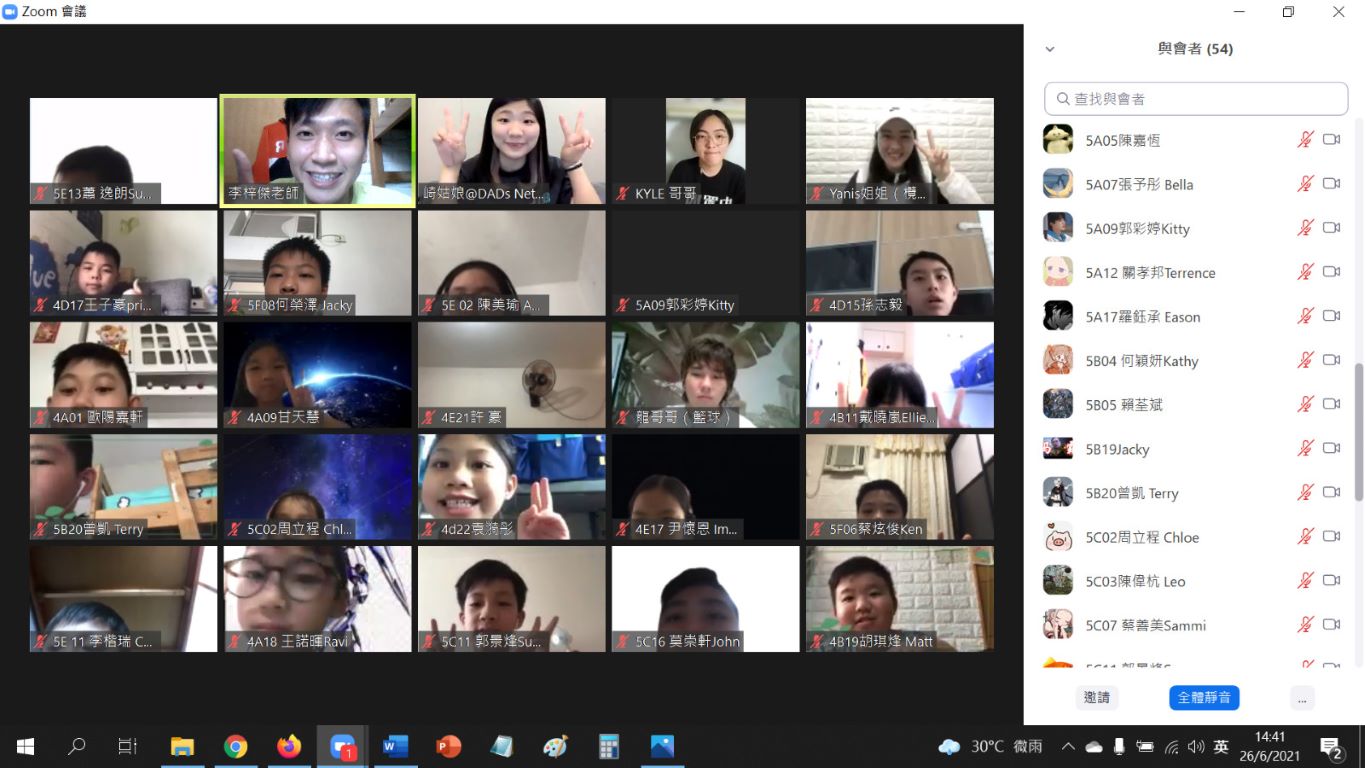Collapse the participants panel with the chevron
1365x768 pixels.
coord(1050,49)
